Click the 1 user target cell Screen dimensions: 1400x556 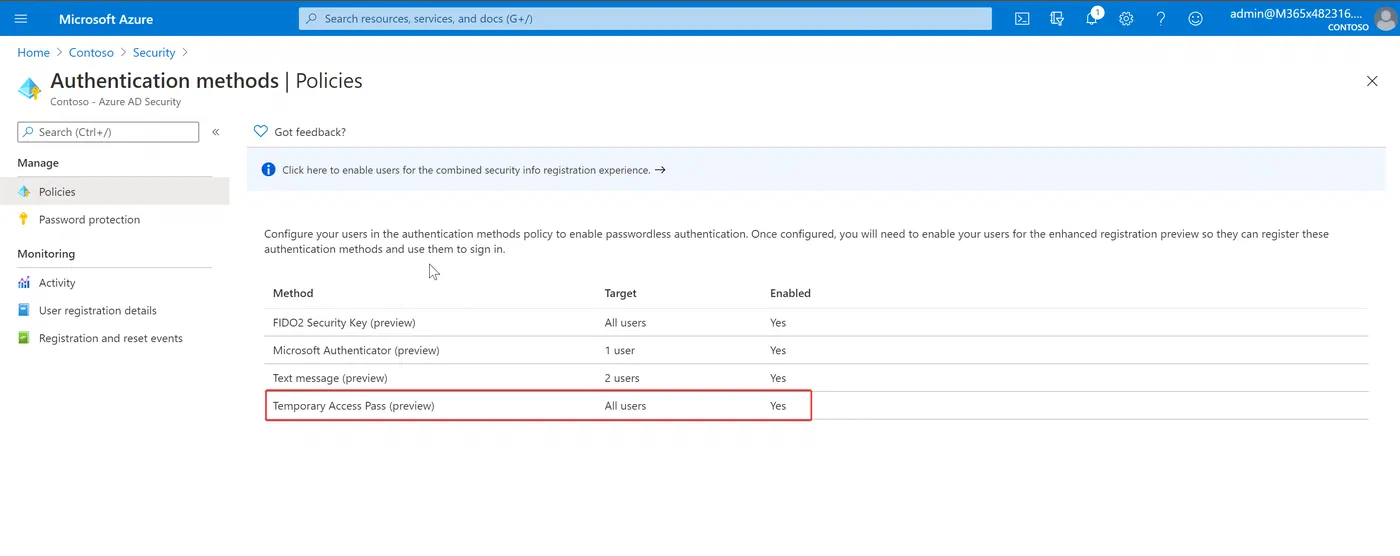pos(620,350)
